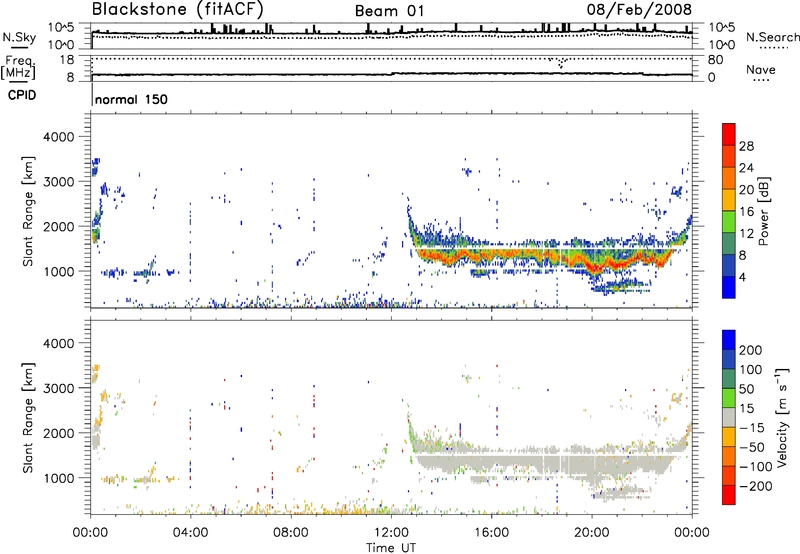Click the power colorbar tick value 28
The image size is (800, 554).
(x=746, y=146)
